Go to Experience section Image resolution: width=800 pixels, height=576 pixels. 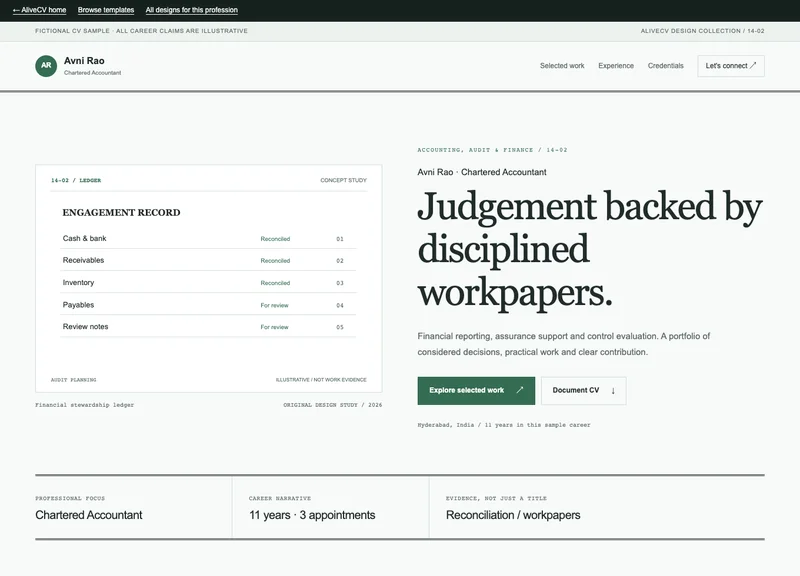616,66
